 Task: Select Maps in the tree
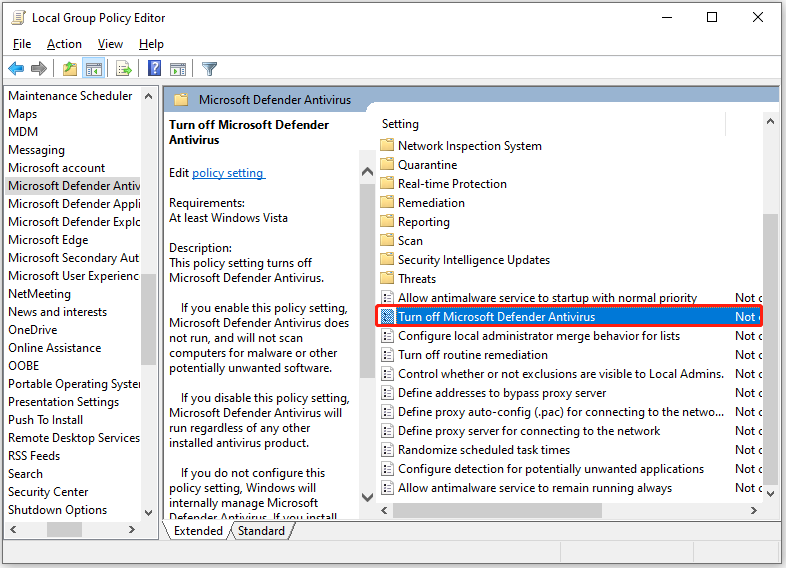23,114
